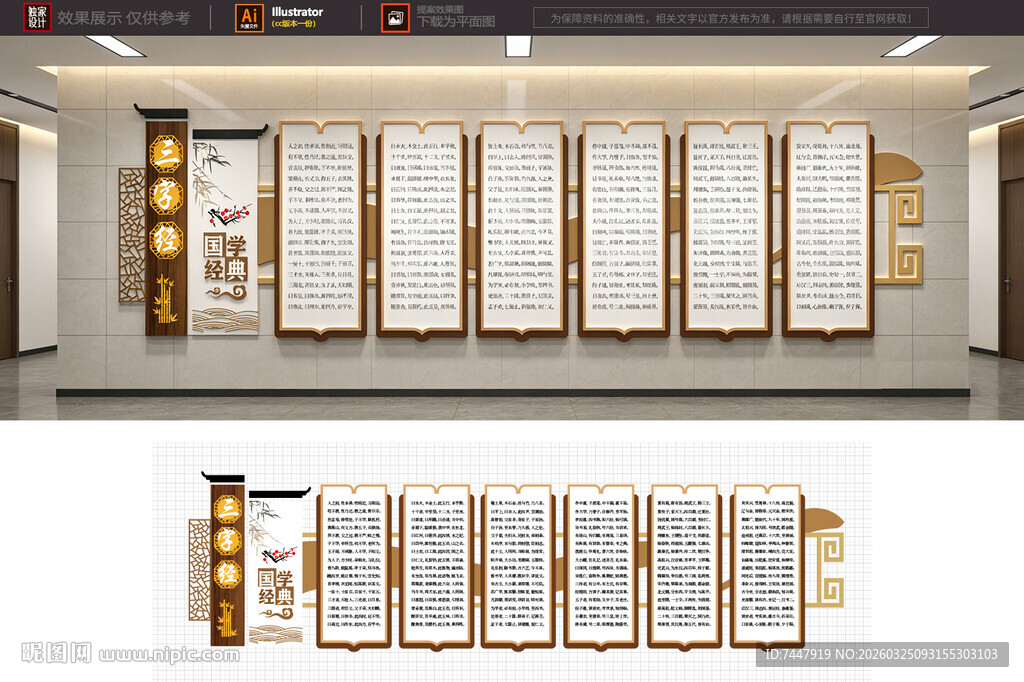Click the ID number text in the footer
This screenshot has width=1024, height=682.
882,655
